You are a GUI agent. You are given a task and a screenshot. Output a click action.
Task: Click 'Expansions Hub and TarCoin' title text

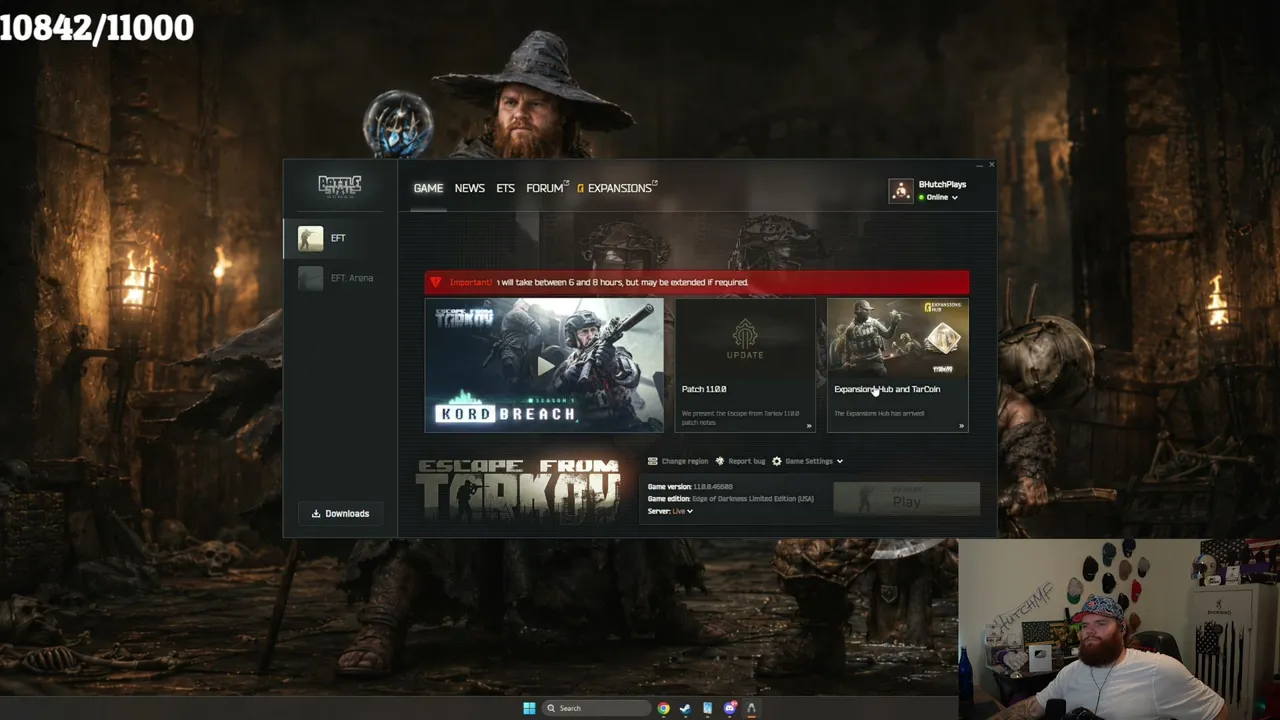click(x=887, y=389)
